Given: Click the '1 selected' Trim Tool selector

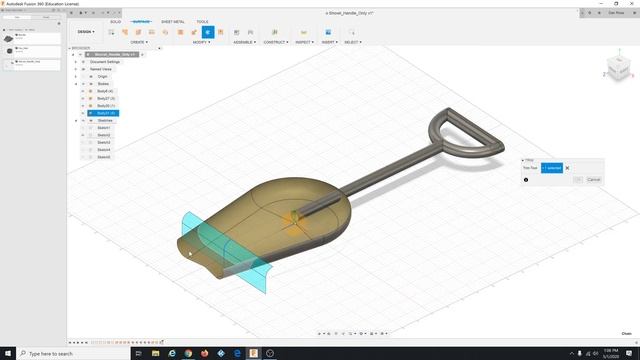Looking at the screenshot, I should tap(552, 168).
